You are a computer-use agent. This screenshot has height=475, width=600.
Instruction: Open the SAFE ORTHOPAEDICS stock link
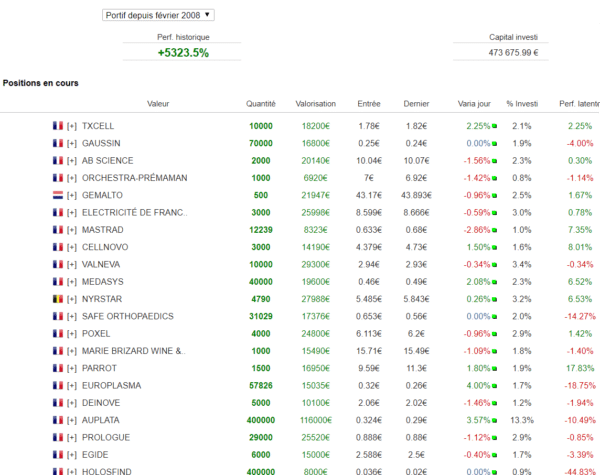tap(128, 316)
